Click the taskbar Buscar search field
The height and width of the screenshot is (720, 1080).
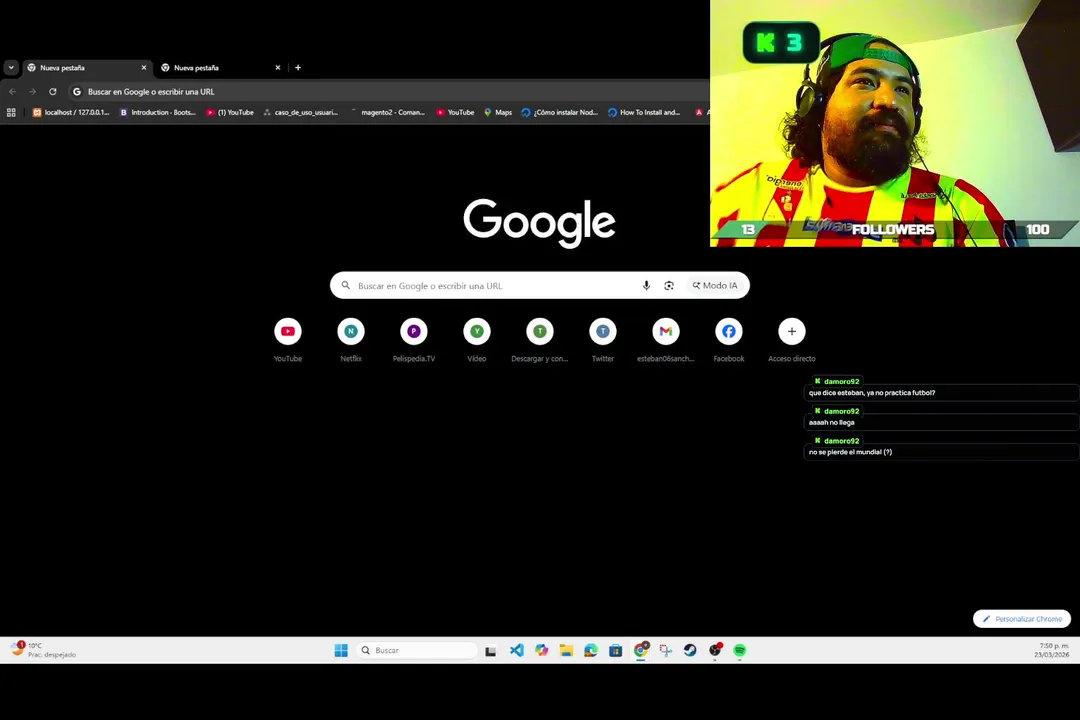tap(417, 650)
